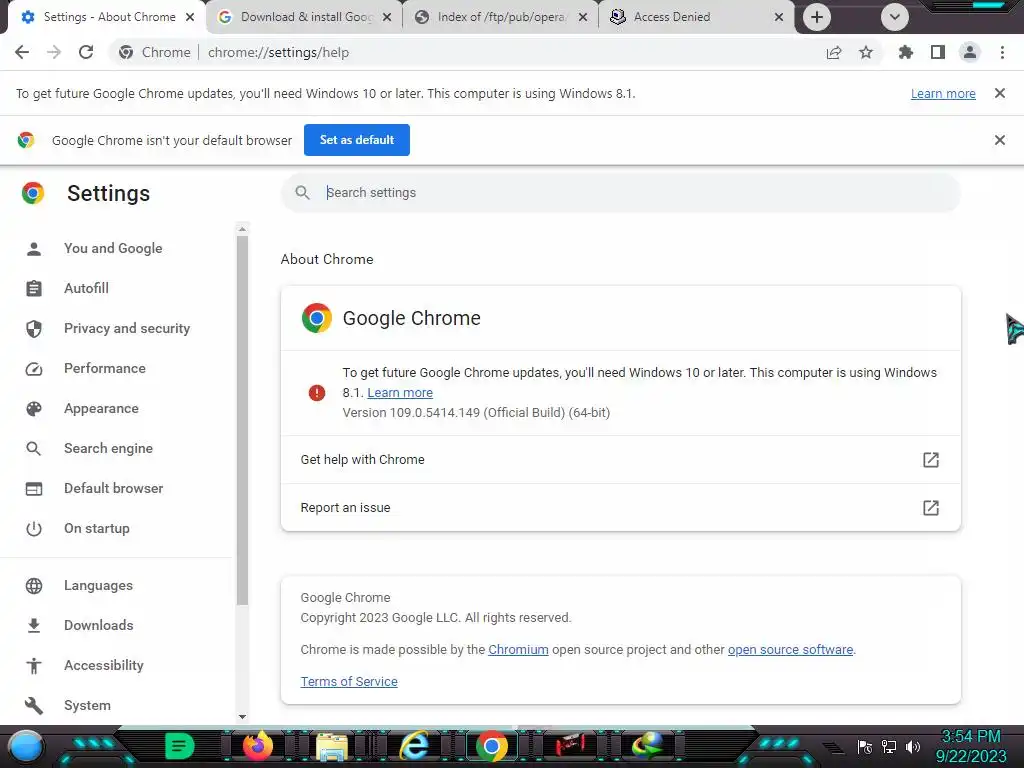1024x768 pixels.
Task: Click the Set as default button
Action: coord(357,140)
